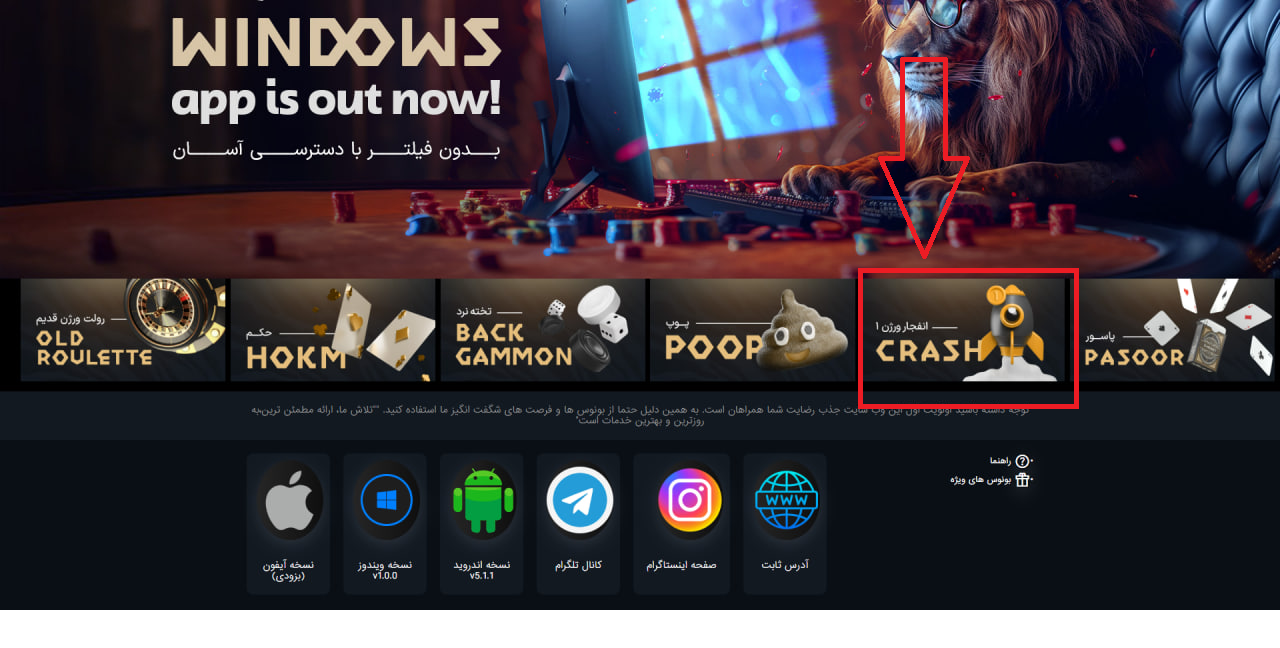Open the Poop game tile
The height and width of the screenshot is (648, 1280).
click(x=752, y=330)
